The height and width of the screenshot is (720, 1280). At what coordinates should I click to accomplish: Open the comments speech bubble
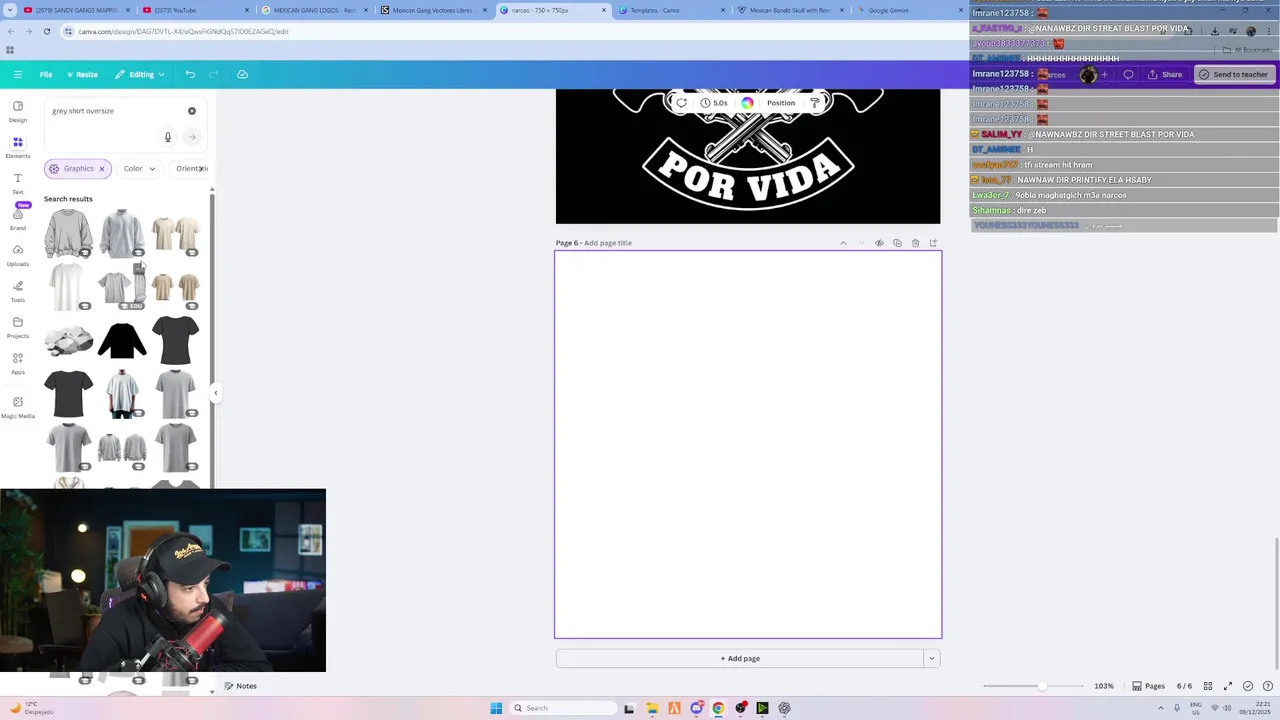(x=1129, y=74)
